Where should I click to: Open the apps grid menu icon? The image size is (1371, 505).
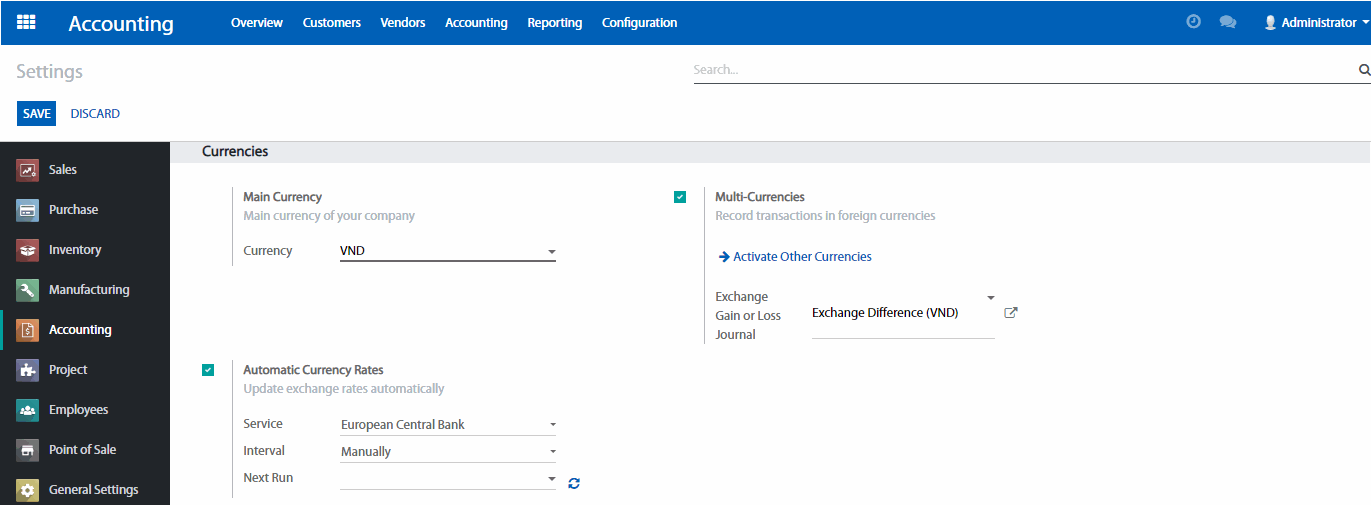(26, 22)
